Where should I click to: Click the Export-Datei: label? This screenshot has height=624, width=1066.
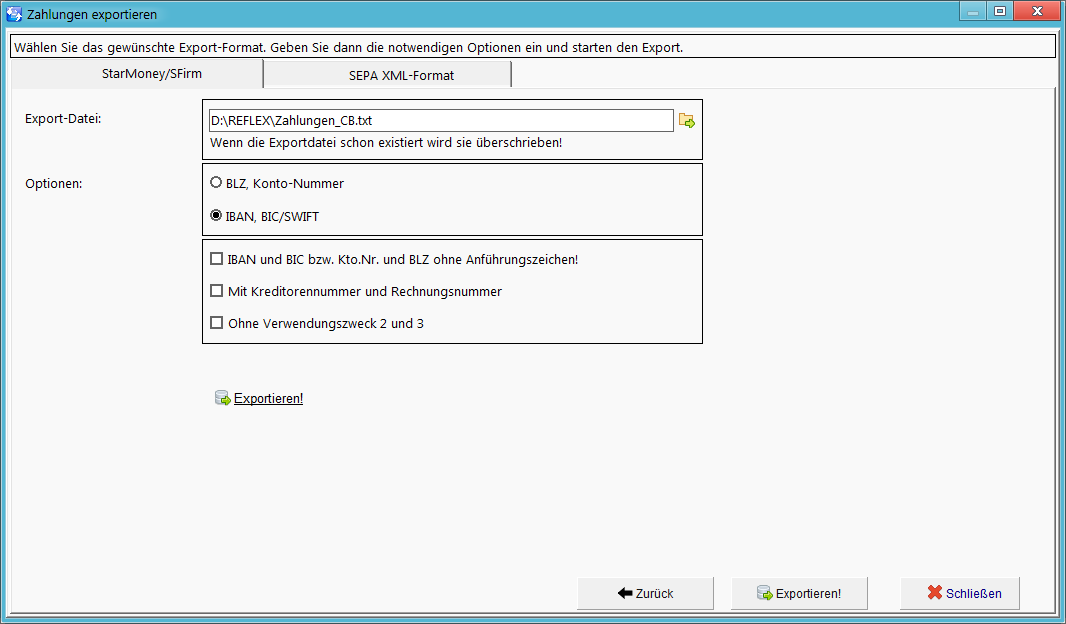point(63,118)
